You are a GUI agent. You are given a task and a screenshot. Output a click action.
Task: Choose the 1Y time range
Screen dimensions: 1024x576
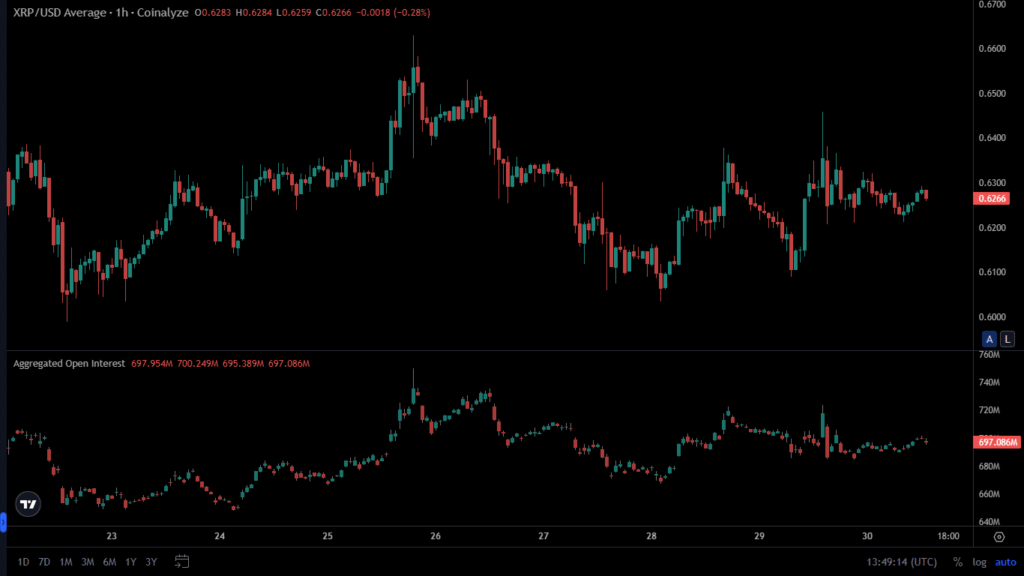(130, 562)
